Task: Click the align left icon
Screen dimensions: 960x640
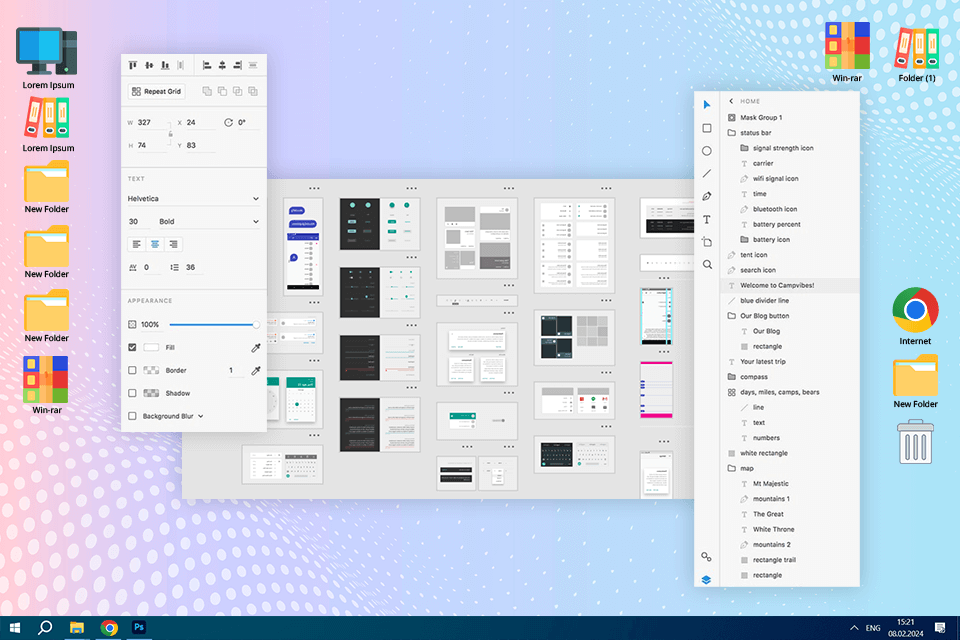Action: coord(207,65)
